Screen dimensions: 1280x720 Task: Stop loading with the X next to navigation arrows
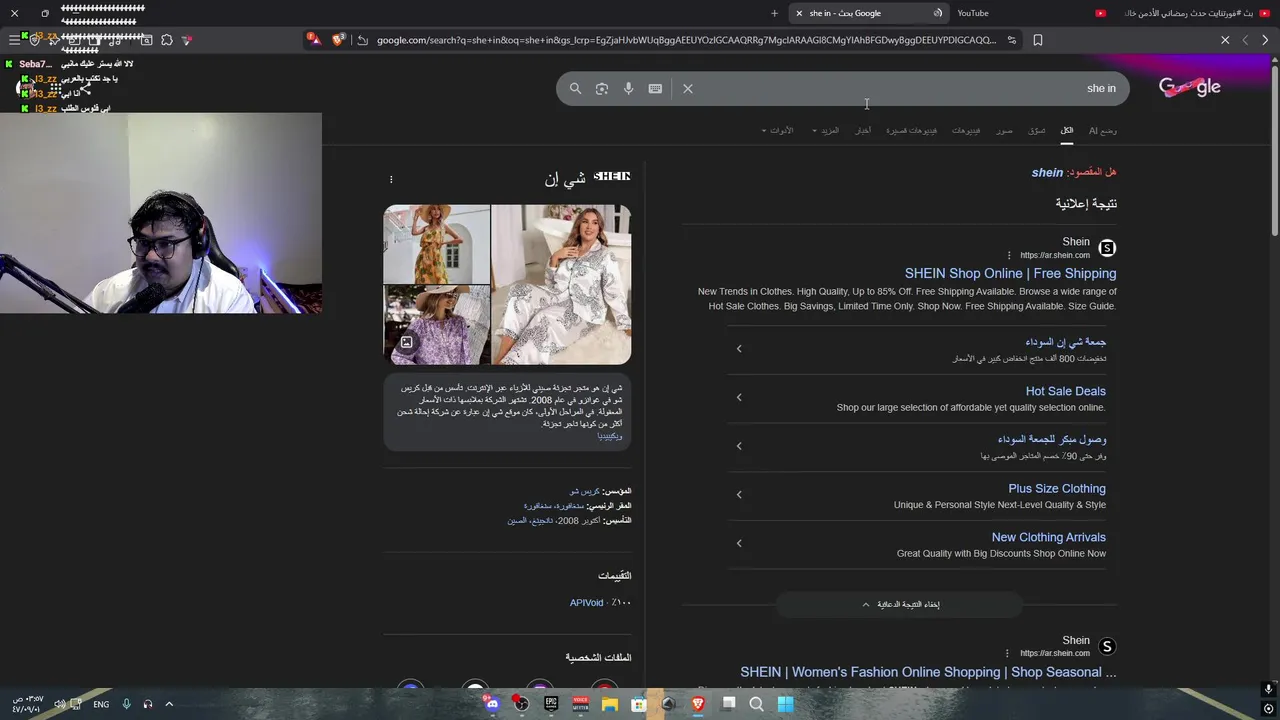click(1225, 40)
